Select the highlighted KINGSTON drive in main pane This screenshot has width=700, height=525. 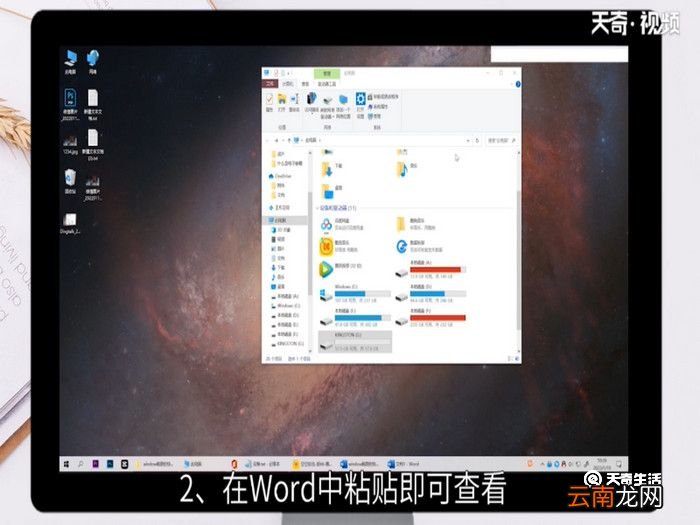355,342
